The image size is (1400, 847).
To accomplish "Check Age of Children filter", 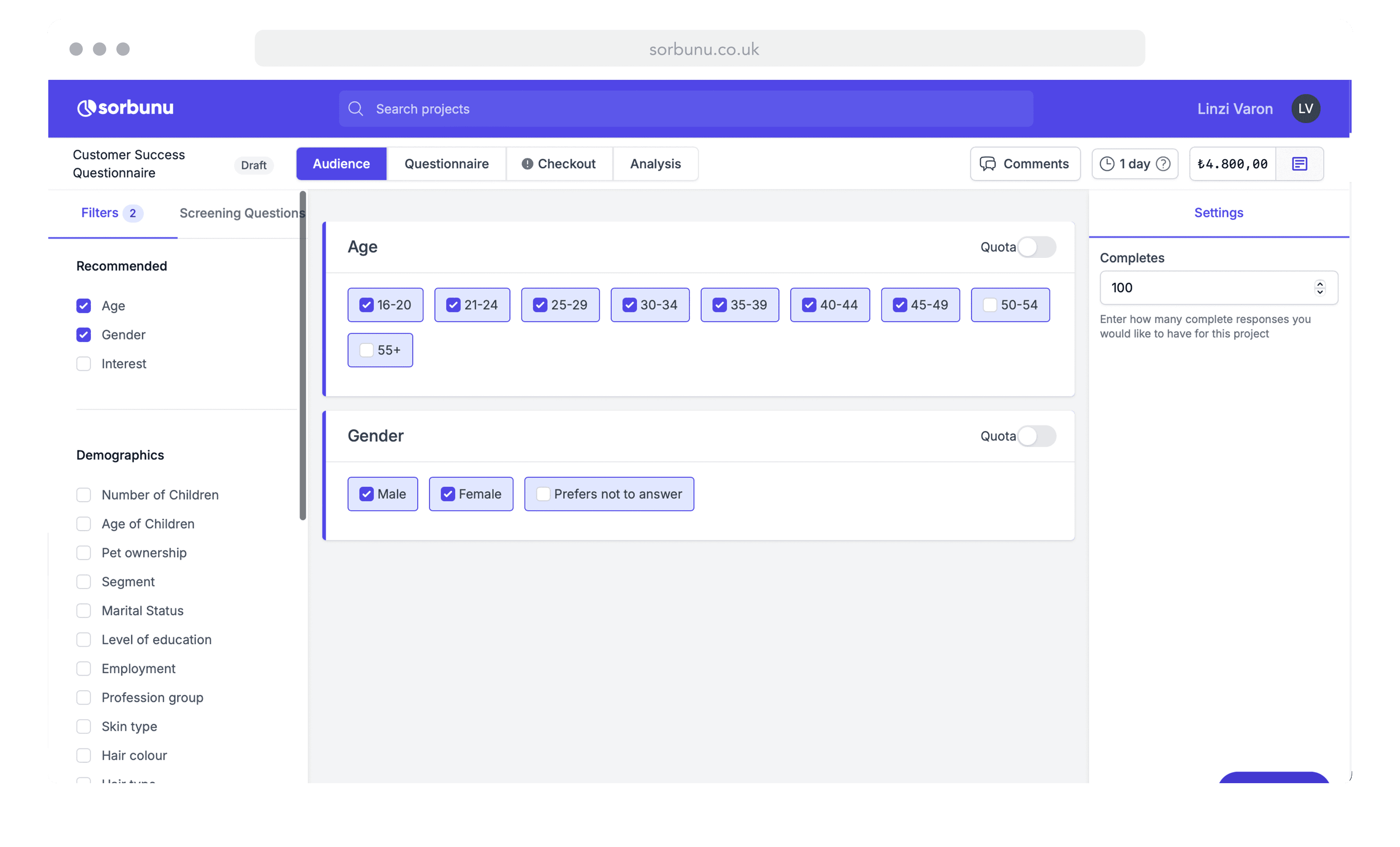I will tap(84, 524).
